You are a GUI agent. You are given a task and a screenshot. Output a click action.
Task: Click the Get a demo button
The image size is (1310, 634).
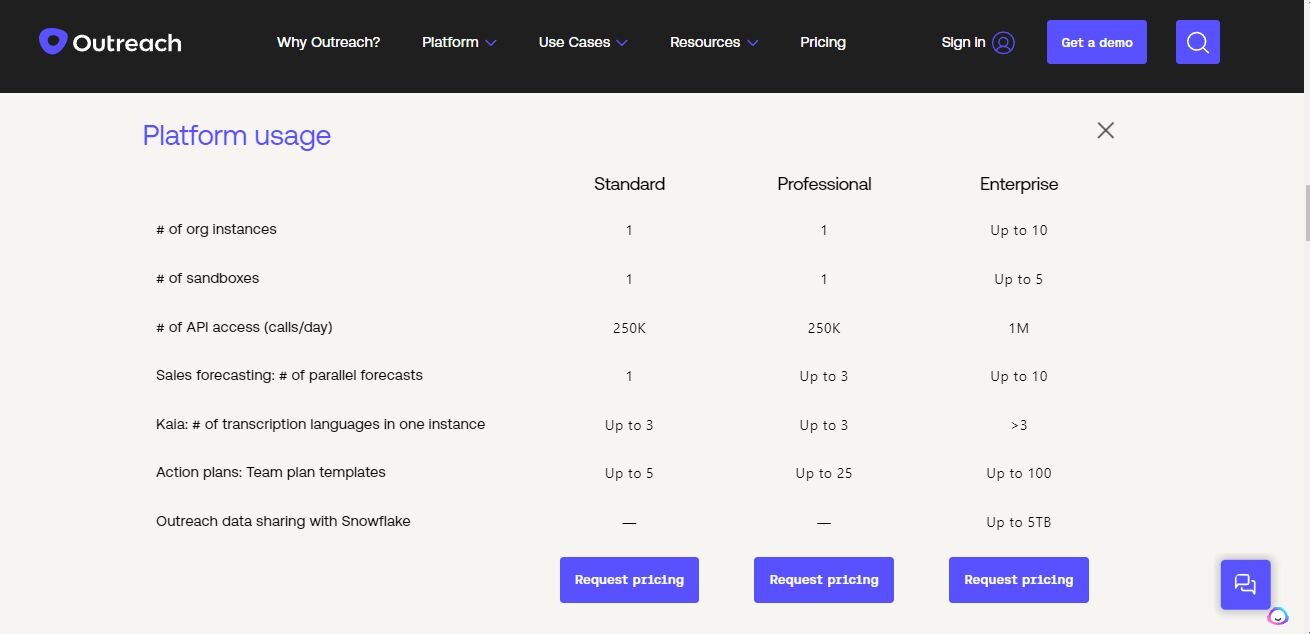pos(1097,42)
